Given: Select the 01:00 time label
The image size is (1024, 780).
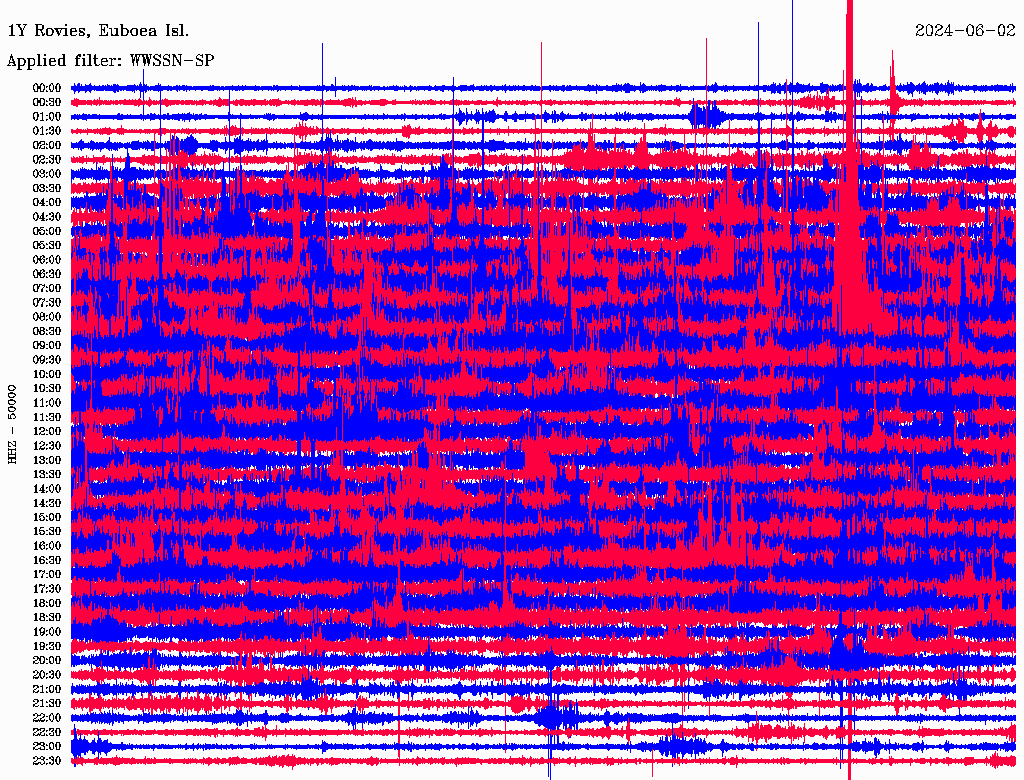Looking at the screenshot, I should pyautogui.click(x=47, y=117).
